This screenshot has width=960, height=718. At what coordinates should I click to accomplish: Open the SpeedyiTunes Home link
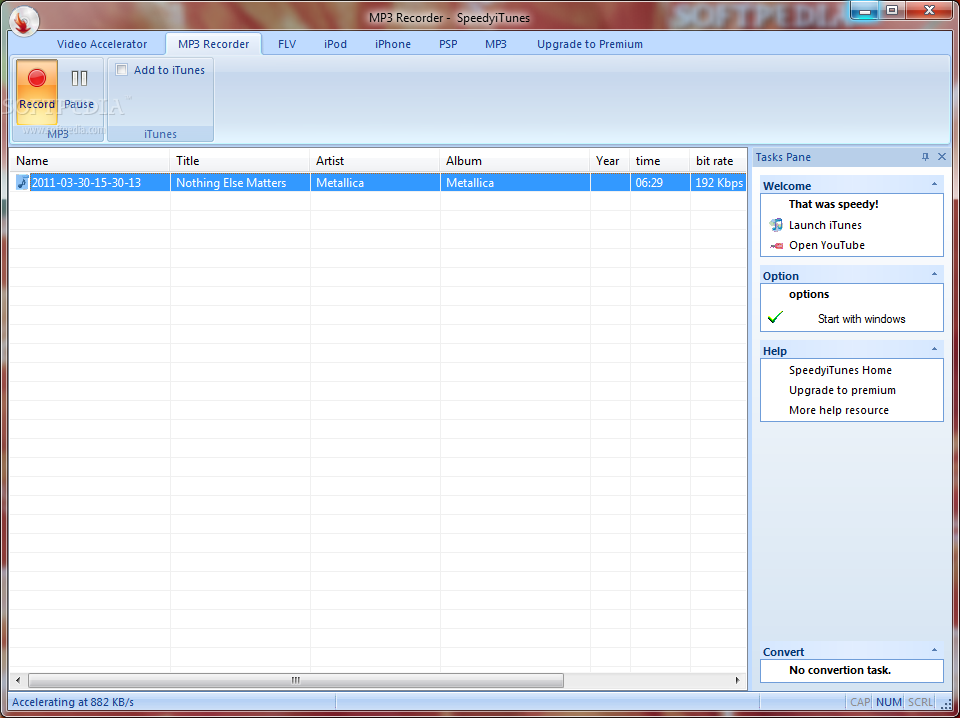click(840, 370)
